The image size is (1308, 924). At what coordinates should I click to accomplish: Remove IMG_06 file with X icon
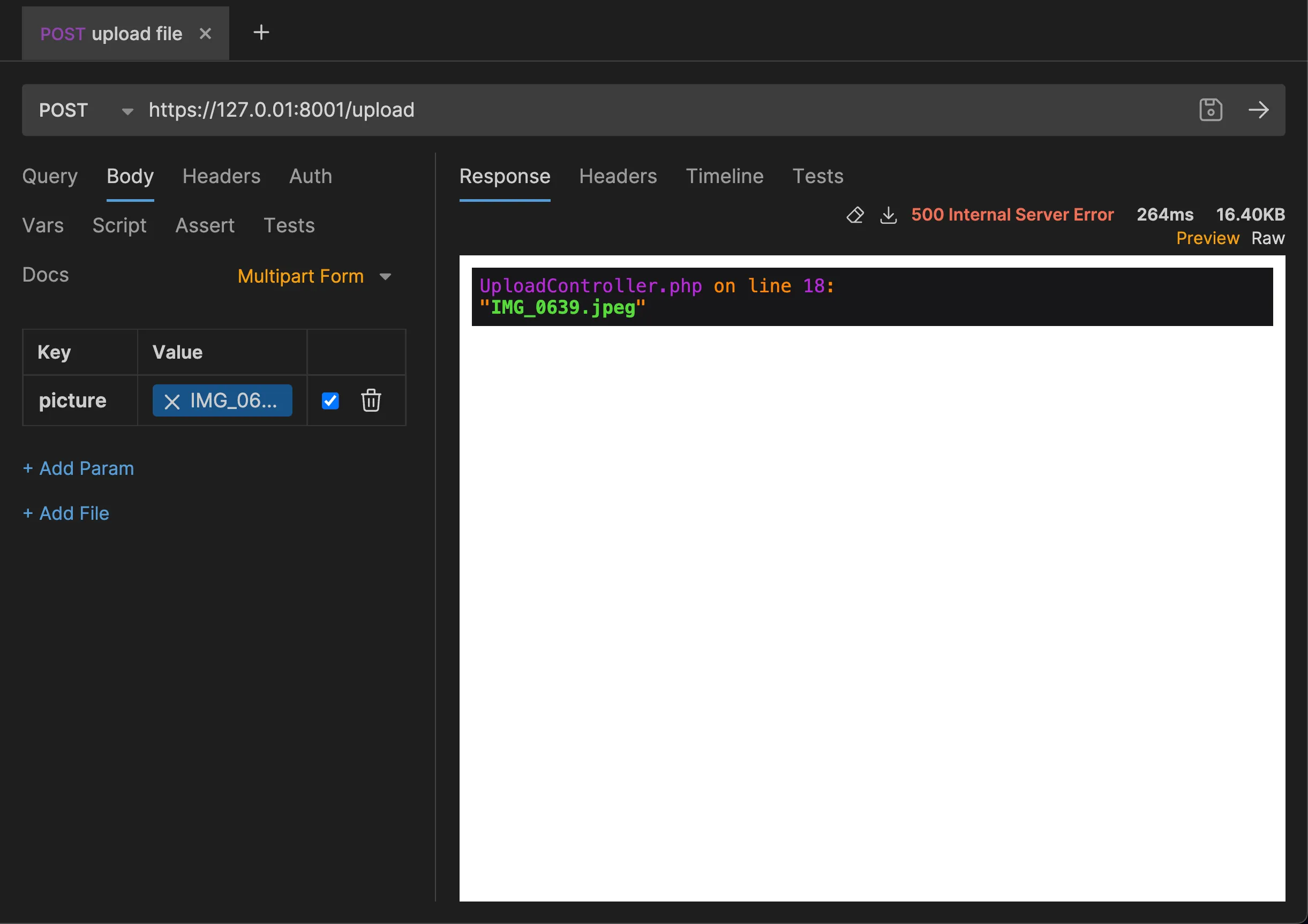tap(171, 402)
